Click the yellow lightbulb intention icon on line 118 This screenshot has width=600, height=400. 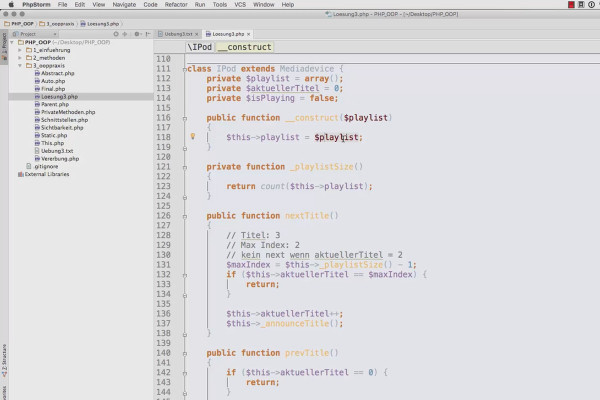click(193, 136)
